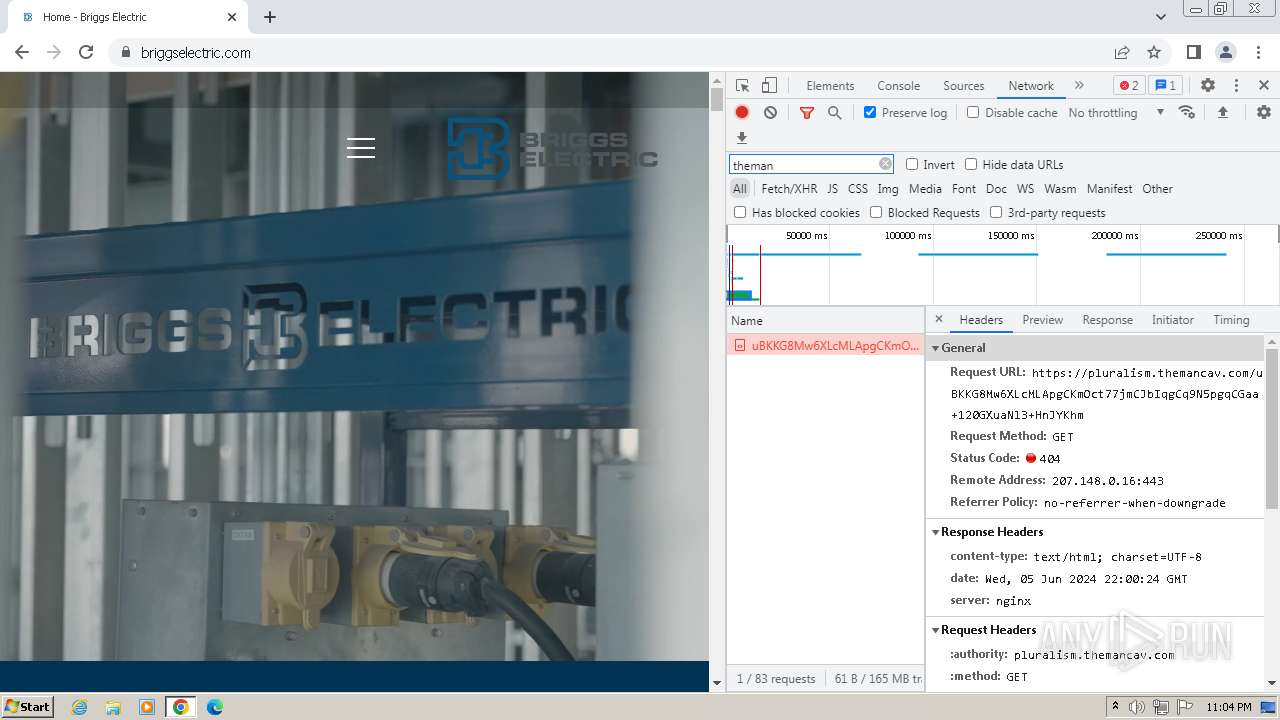Screen dimensions: 1280x720
Task: Filter requests by Img
Action: point(888,188)
